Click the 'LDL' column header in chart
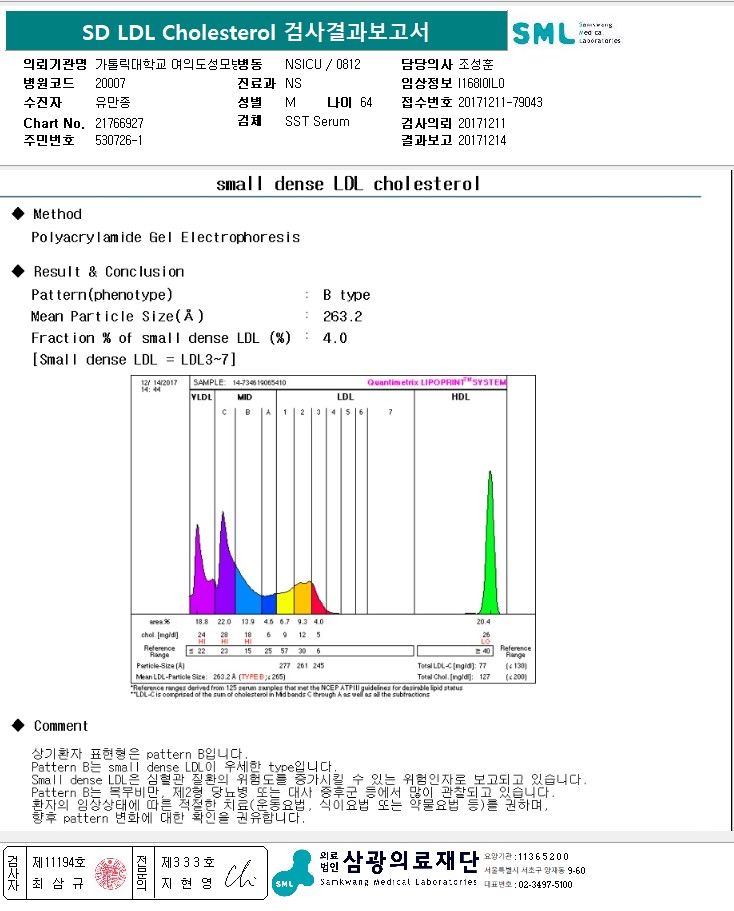This screenshot has height=911, width=734. click(345, 397)
